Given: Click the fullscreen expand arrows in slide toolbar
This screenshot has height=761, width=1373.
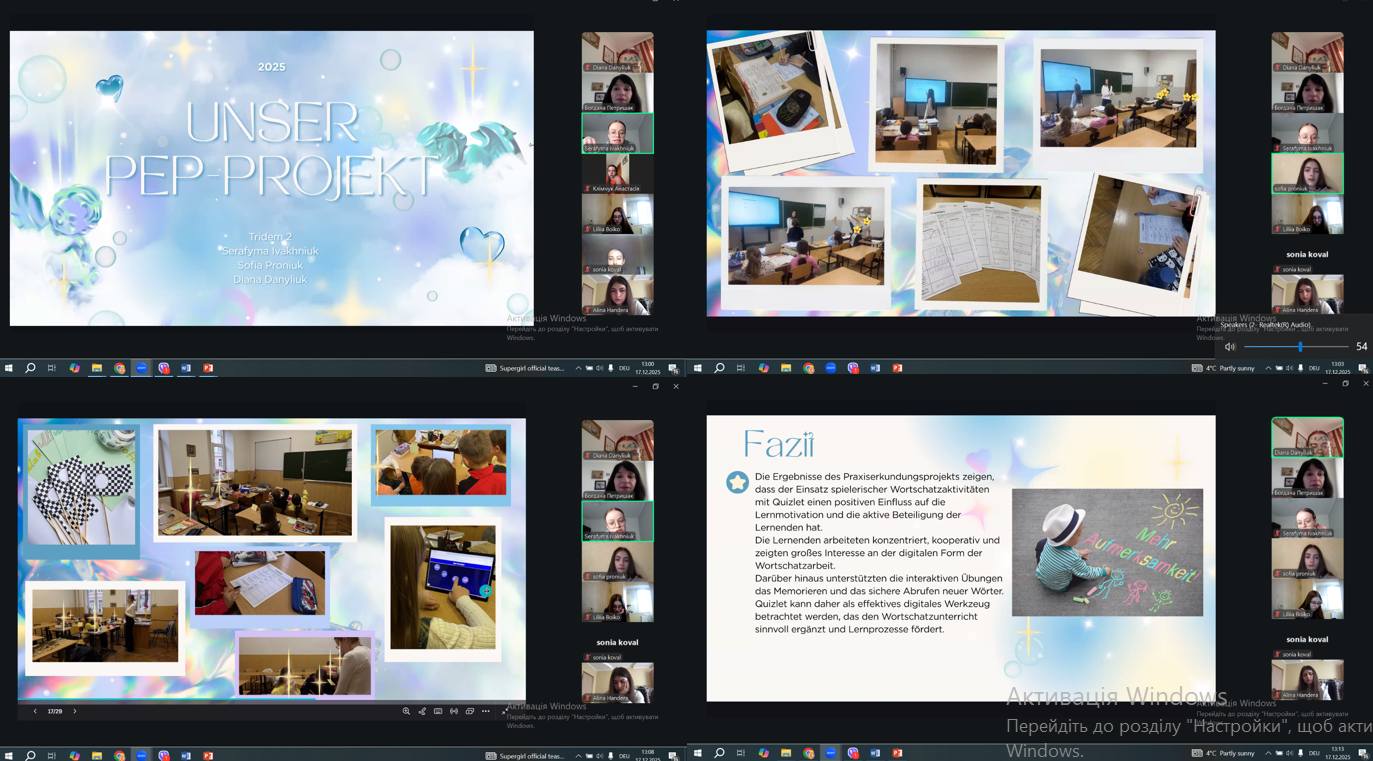Looking at the screenshot, I should click(x=503, y=711).
